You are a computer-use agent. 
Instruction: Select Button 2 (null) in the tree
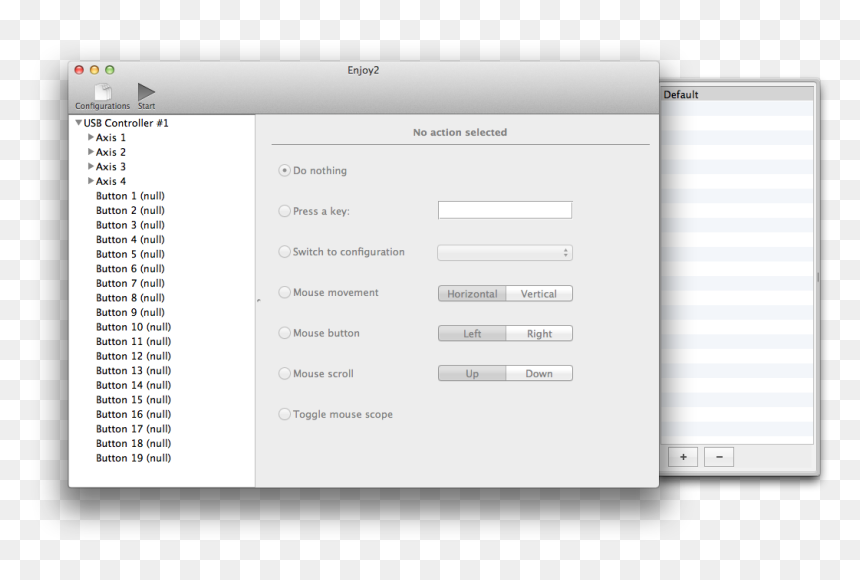coord(130,210)
